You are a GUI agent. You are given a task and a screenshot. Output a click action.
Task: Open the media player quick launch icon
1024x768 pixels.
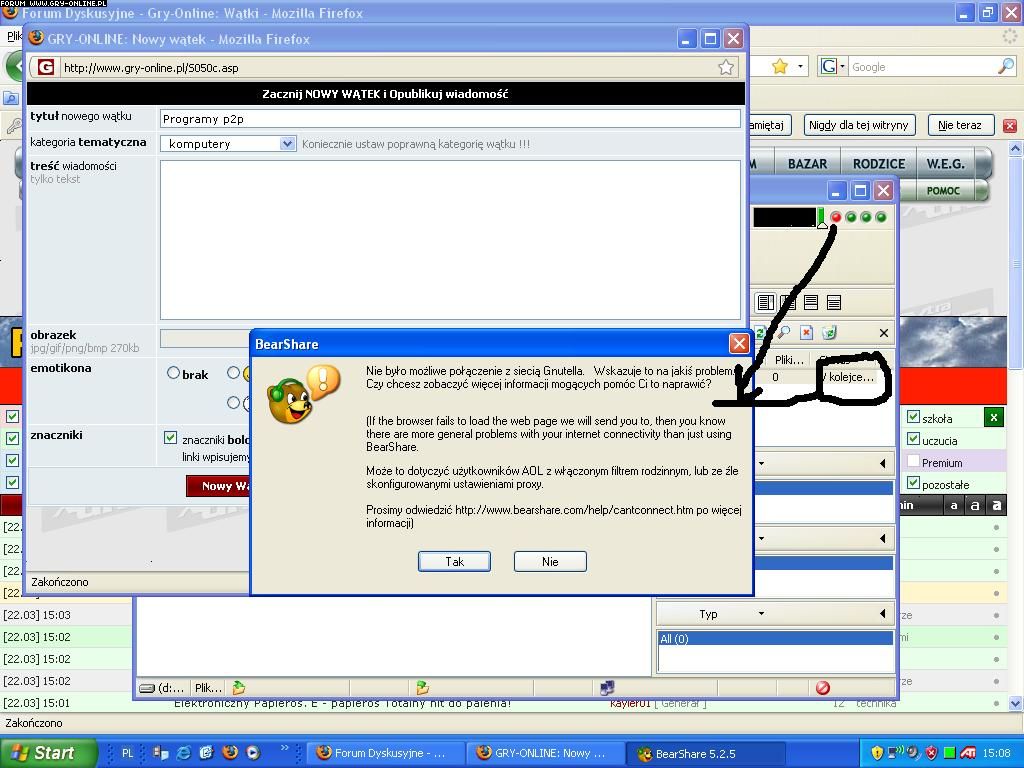pyautogui.click(x=253, y=753)
